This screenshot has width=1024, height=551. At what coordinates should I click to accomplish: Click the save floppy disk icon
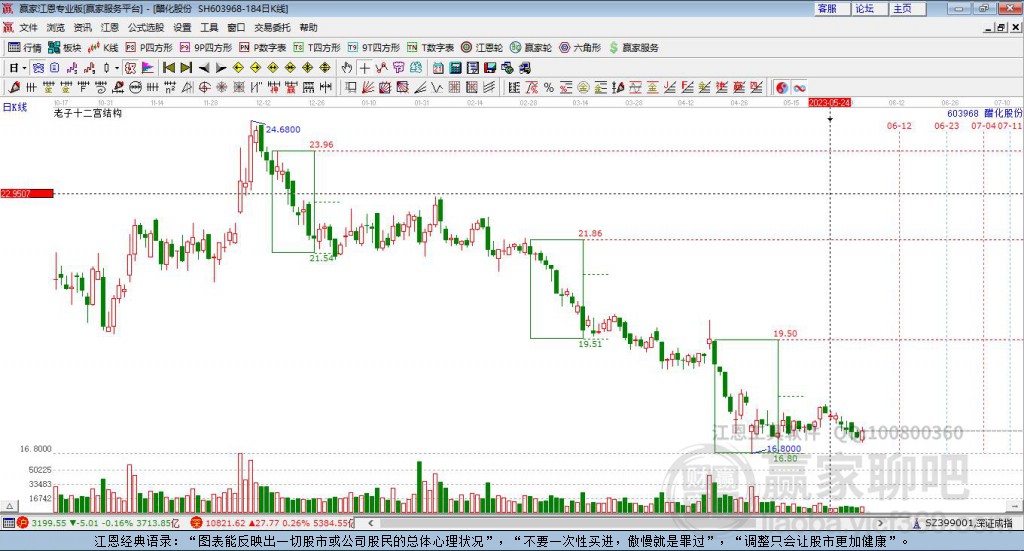pyautogui.click(x=490, y=68)
